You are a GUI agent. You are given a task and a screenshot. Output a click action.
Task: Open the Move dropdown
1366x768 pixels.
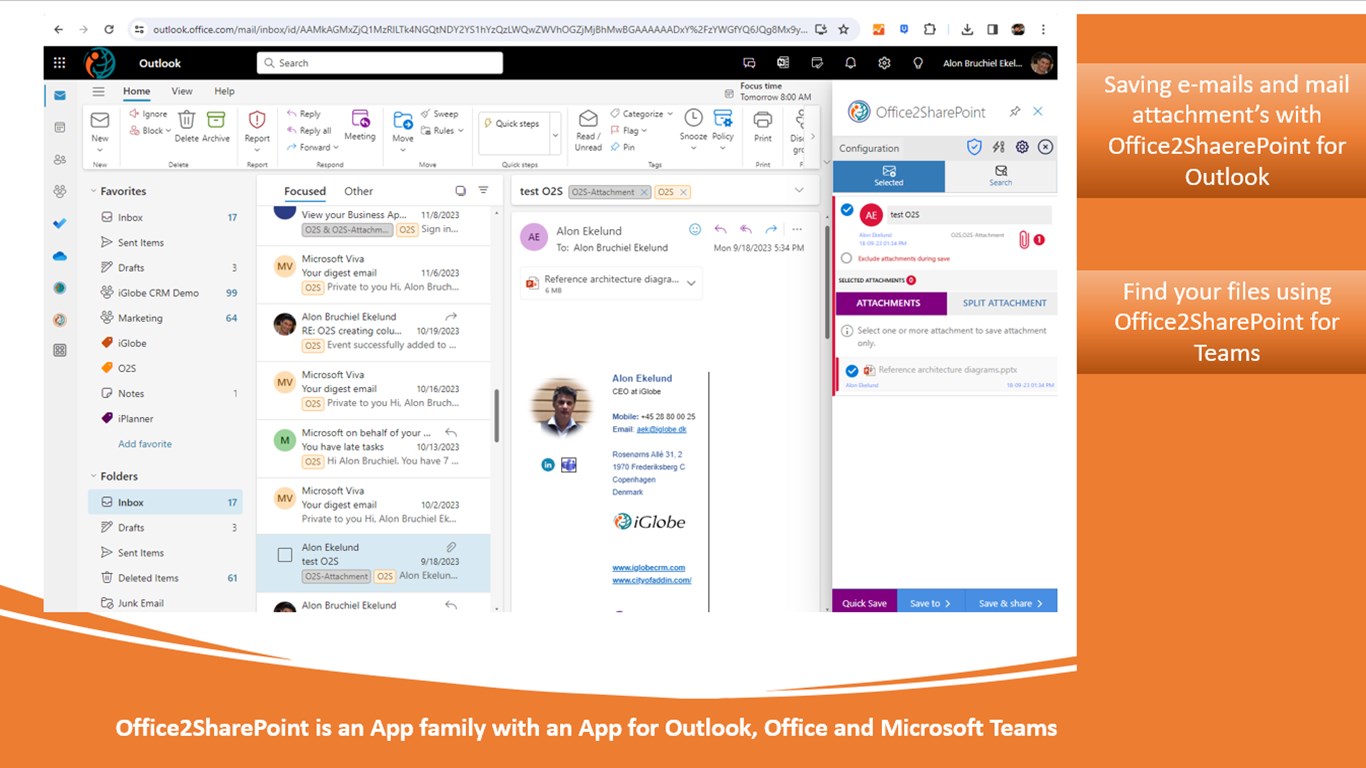tap(403, 151)
